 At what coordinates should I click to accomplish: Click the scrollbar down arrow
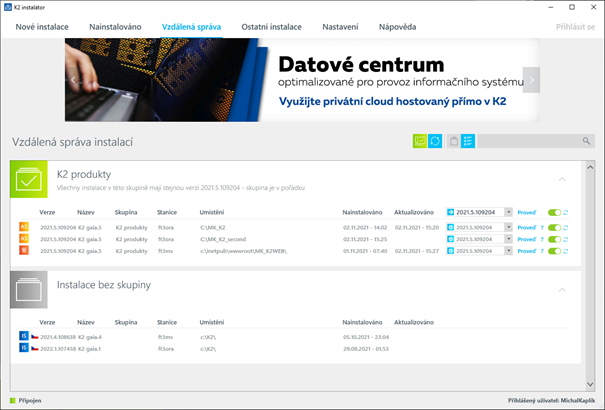pos(590,384)
